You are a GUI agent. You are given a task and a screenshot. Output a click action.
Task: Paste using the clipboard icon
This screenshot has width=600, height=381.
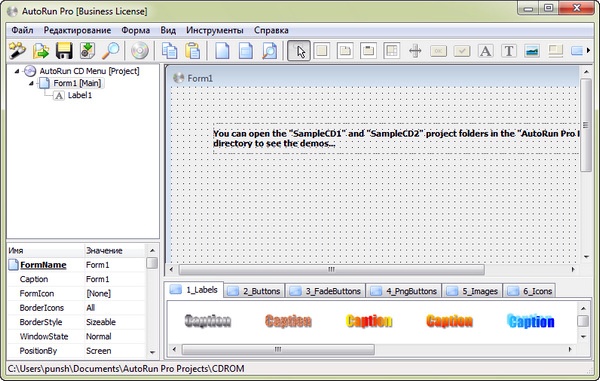[193, 50]
